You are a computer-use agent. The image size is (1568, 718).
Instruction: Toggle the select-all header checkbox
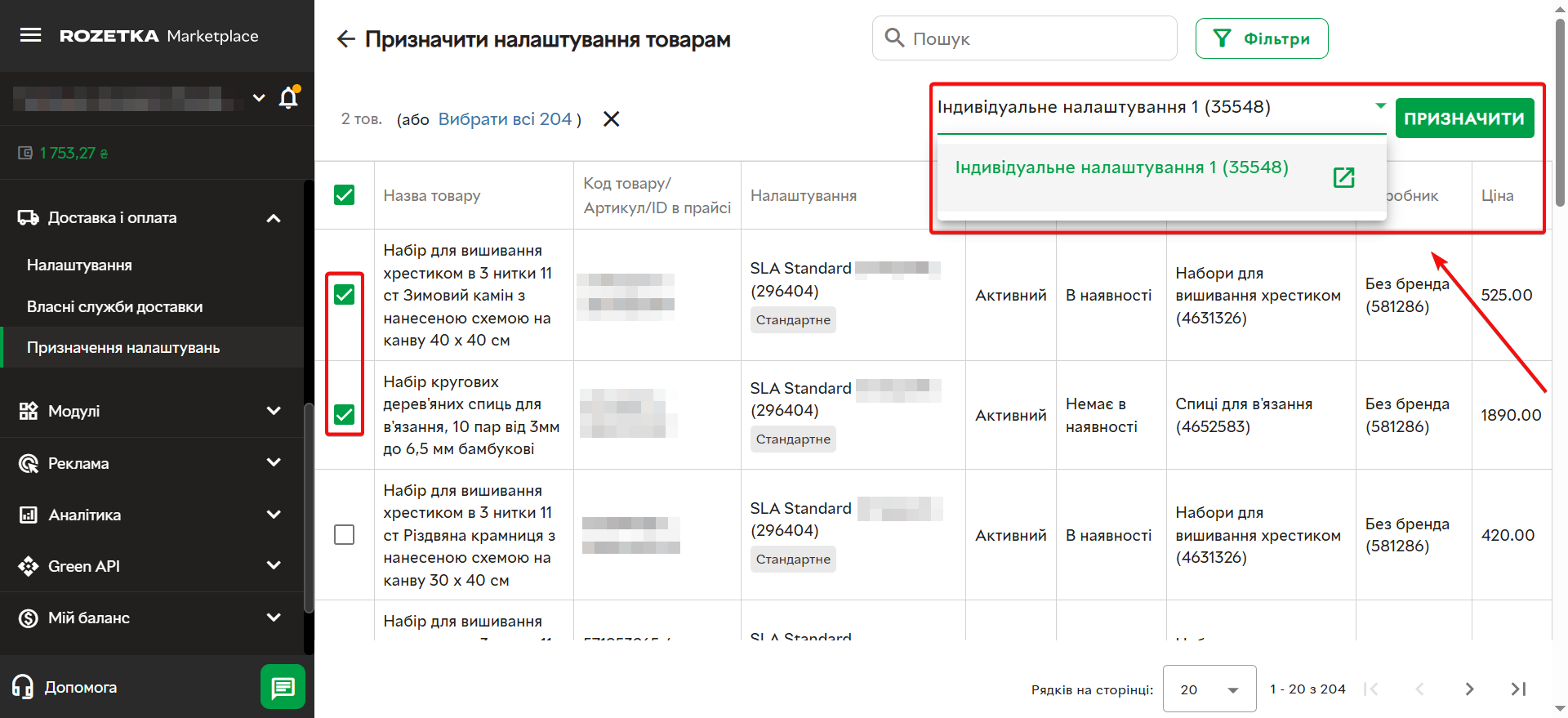click(345, 195)
